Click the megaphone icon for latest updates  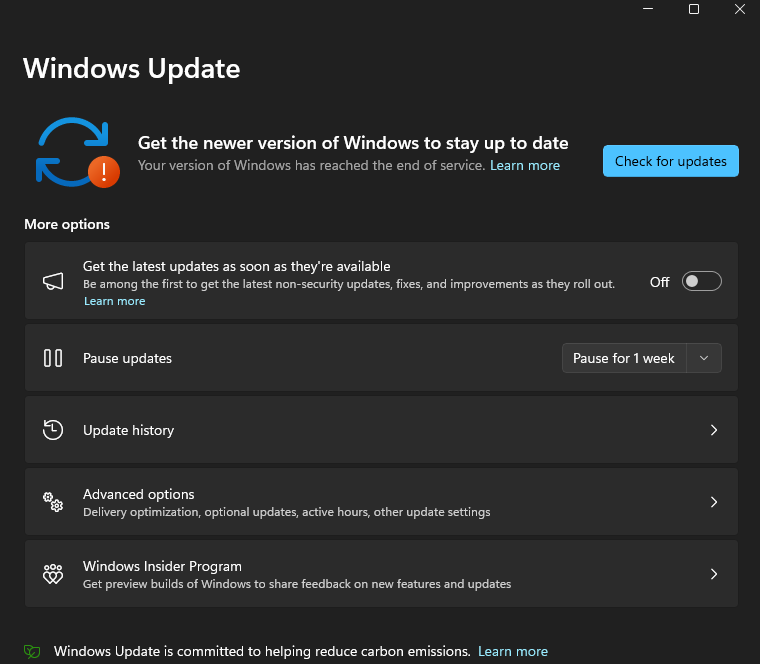(53, 281)
